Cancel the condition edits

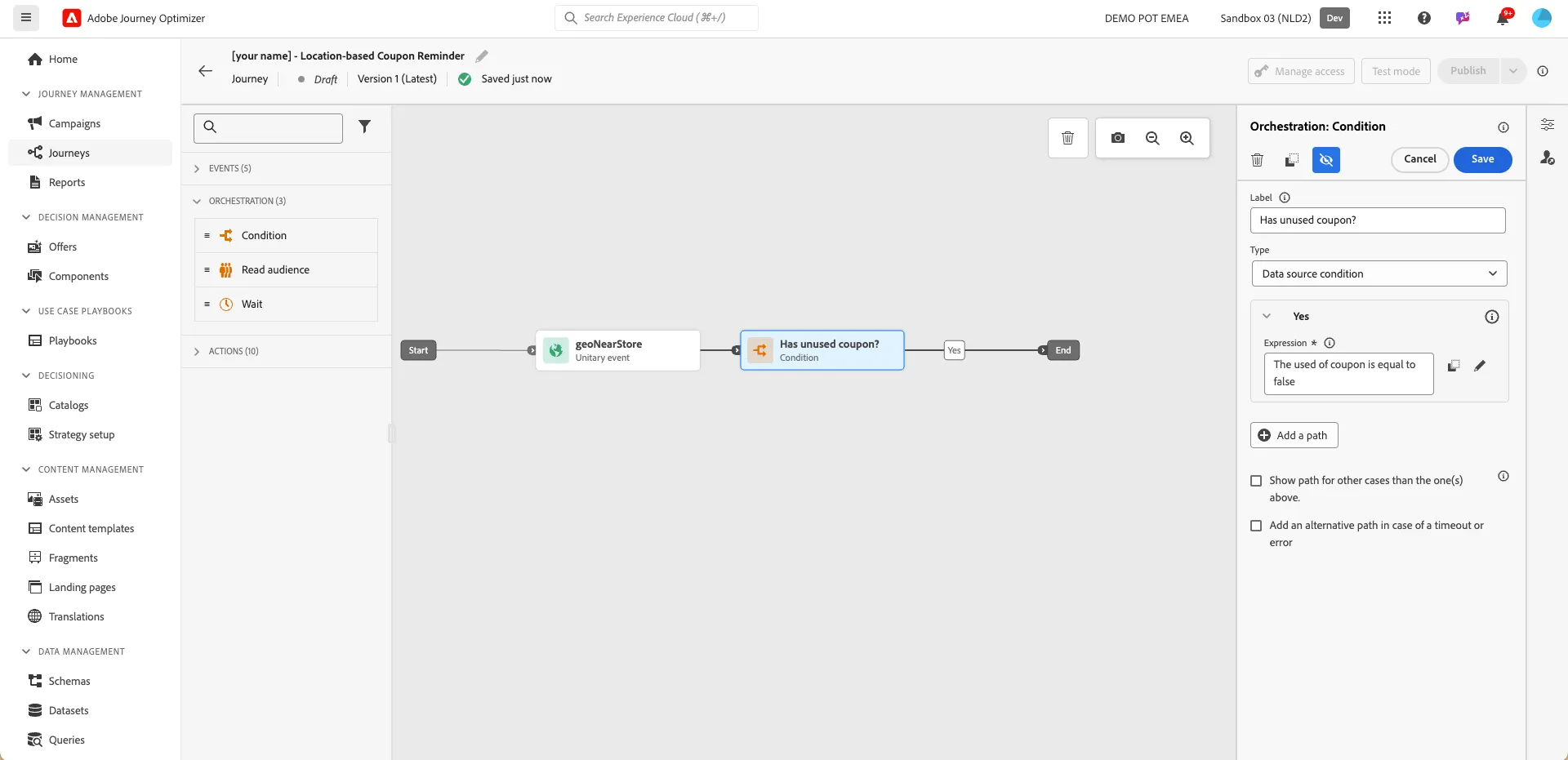point(1419,159)
